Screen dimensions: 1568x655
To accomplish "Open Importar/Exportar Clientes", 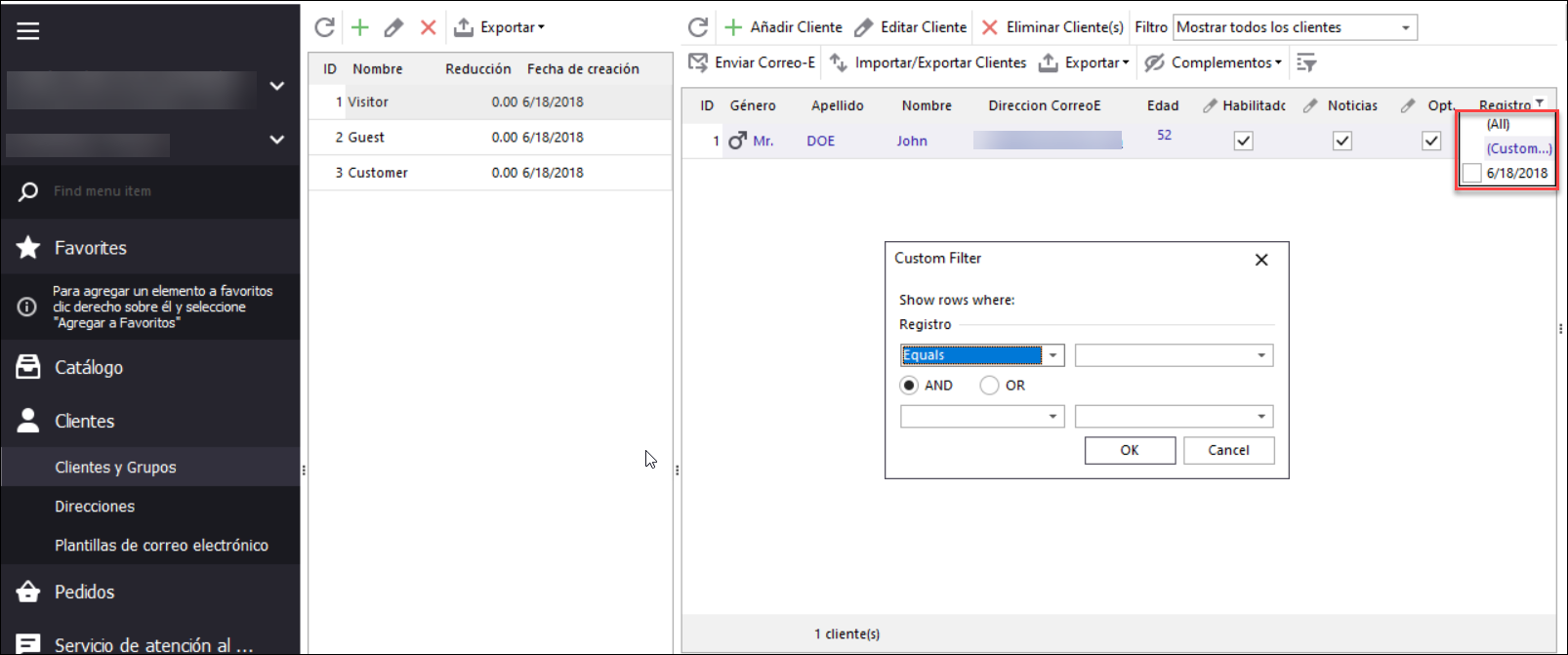I will tap(928, 62).
